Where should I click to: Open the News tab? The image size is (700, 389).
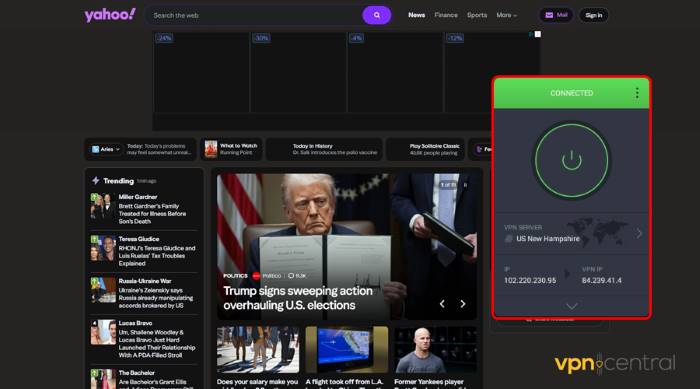(416, 15)
